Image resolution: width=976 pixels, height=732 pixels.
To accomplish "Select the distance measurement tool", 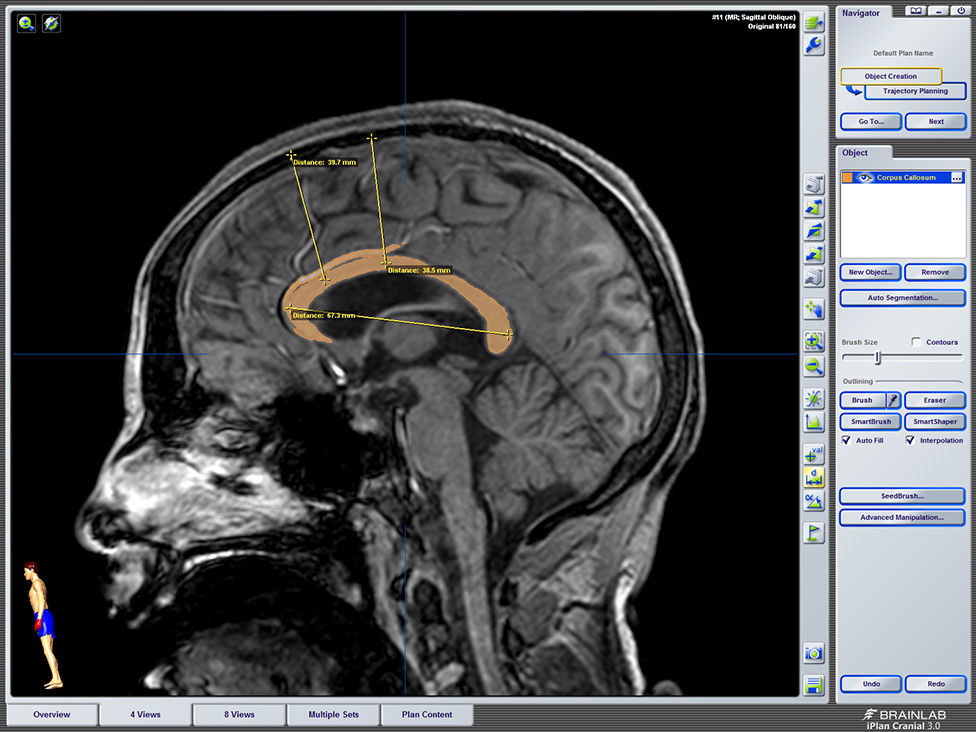I will pyautogui.click(x=814, y=478).
